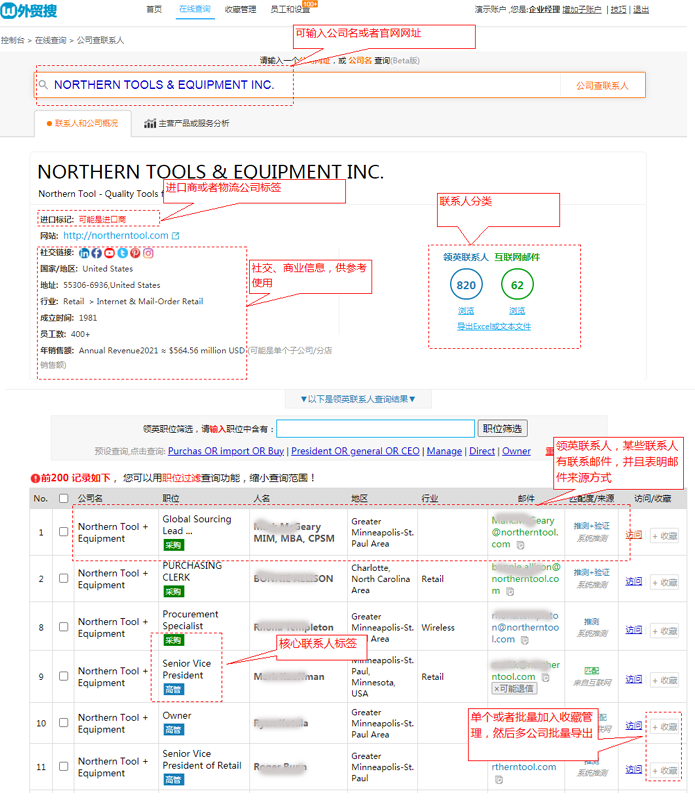Image resolution: width=695 pixels, height=809 pixels.
Task: Open the 员工和设置 menu item
Action: [x=290, y=9]
